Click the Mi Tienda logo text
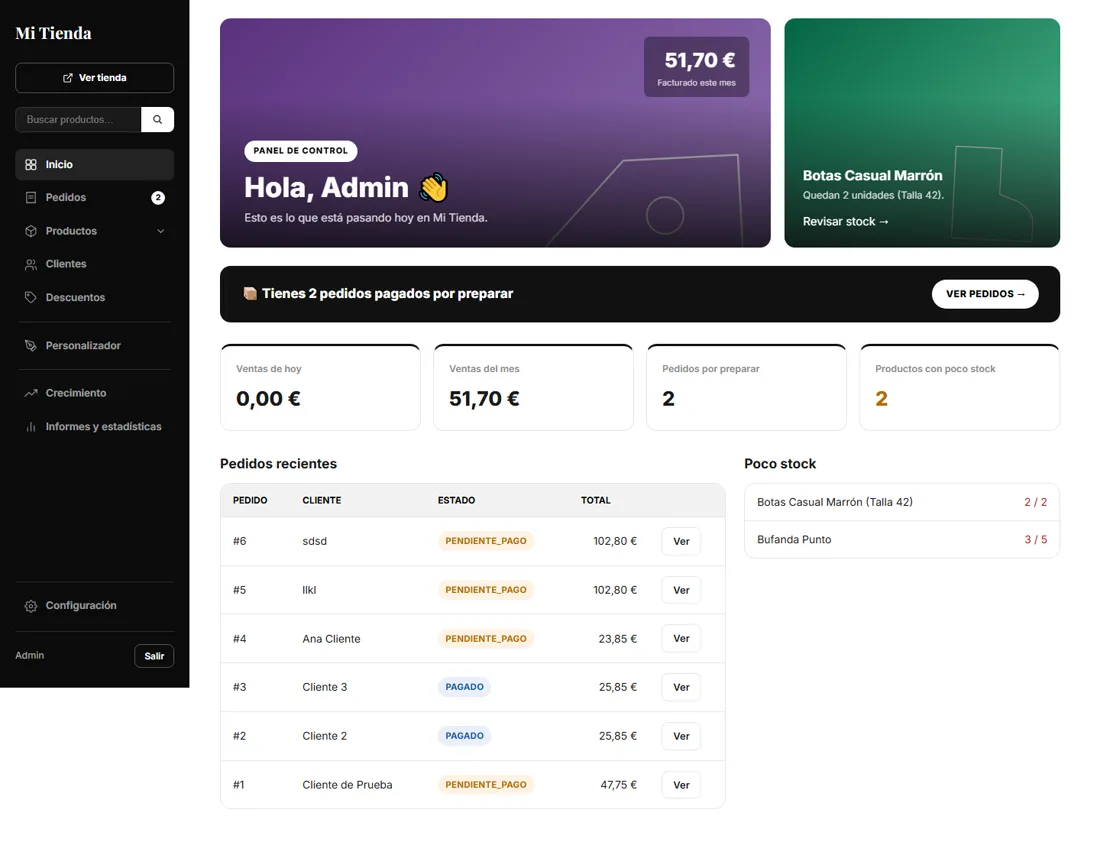The width and height of the screenshot is (1100, 855). pos(53,33)
